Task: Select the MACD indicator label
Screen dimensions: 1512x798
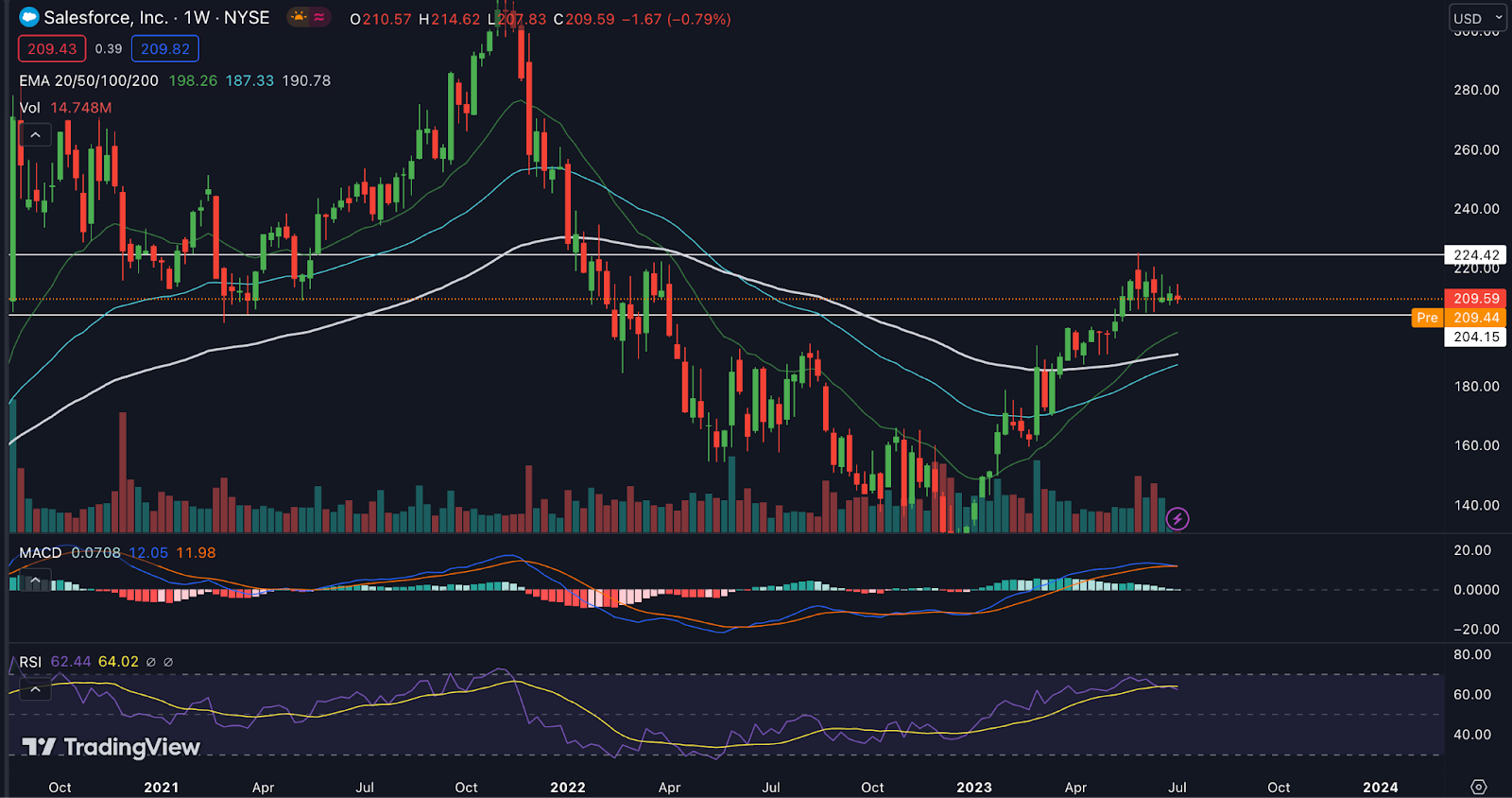Action: [x=41, y=553]
